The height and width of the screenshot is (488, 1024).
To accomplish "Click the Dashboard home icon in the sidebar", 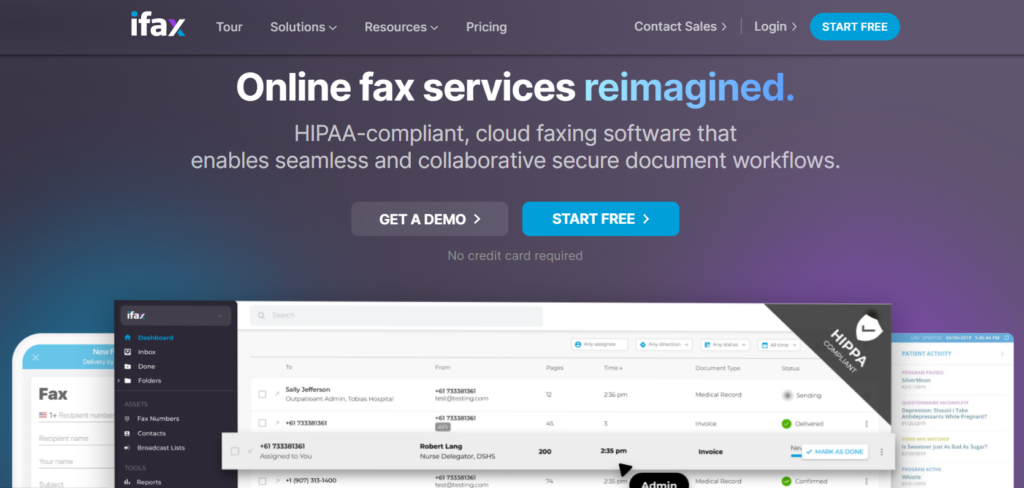I will click(x=127, y=338).
